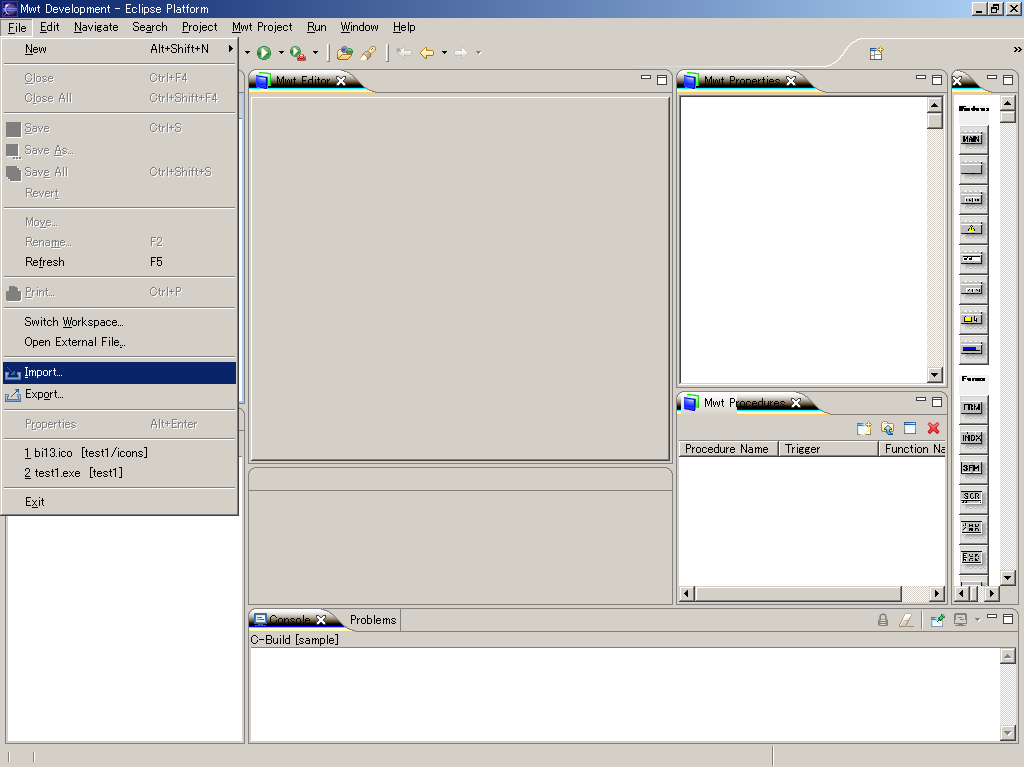
Task: Choose Refresh in the File menu
Action: [x=120, y=262]
